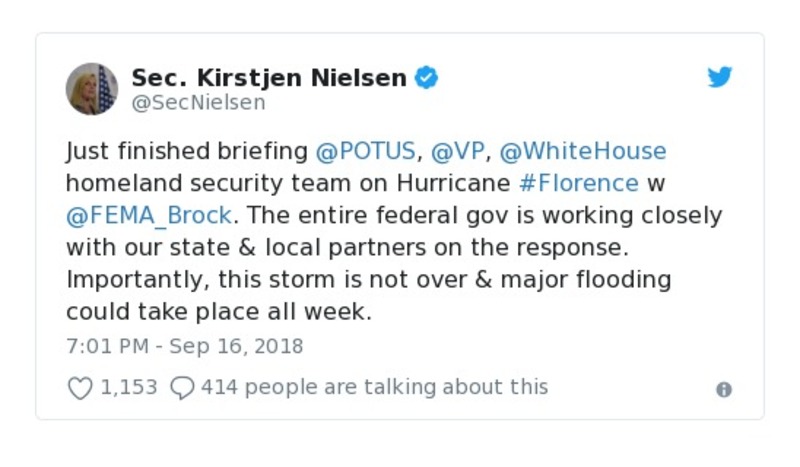Click the blue verified badge
The width and height of the screenshot is (800, 467).
[x=427, y=78]
